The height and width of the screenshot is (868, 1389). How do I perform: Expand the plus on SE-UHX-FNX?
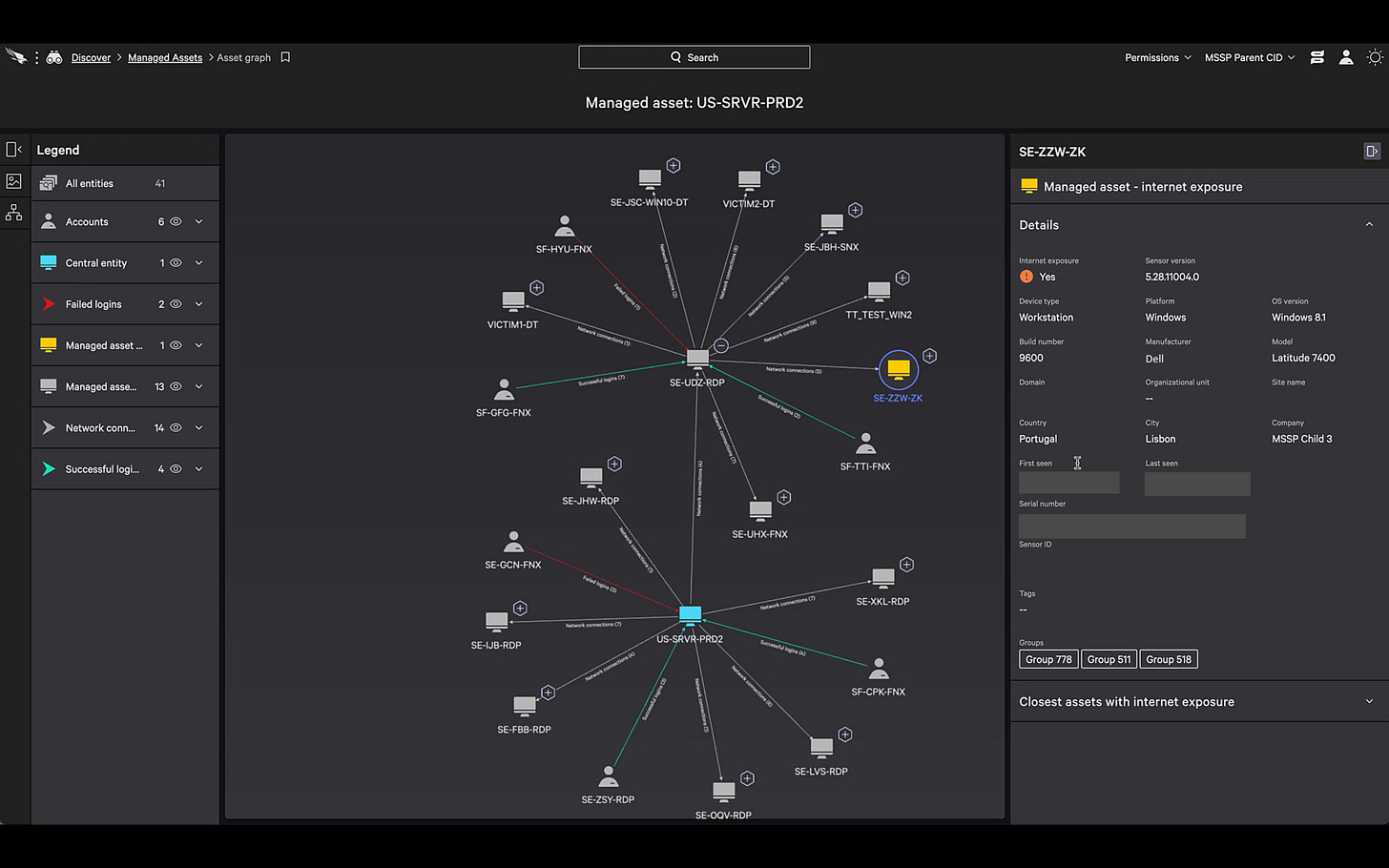pos(784,497)
